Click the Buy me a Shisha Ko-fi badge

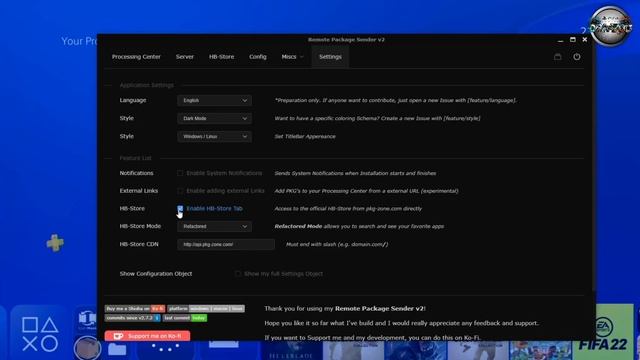click(x=135, y=309)
